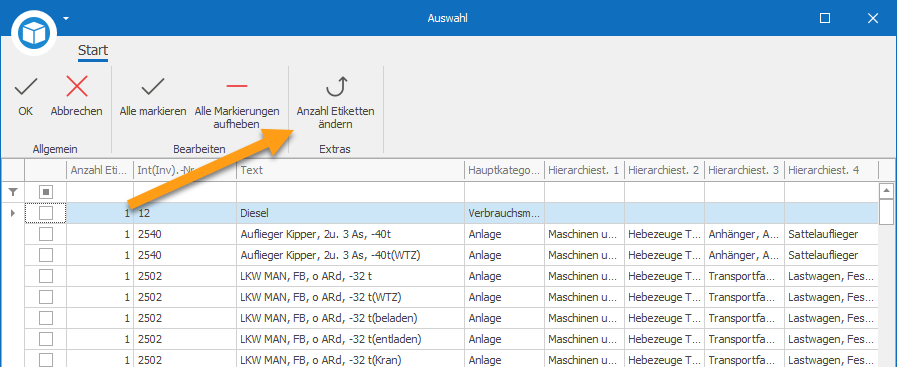Click the red Abbrechen X icon
Screen dimensions: 897x367
point(77,86)
